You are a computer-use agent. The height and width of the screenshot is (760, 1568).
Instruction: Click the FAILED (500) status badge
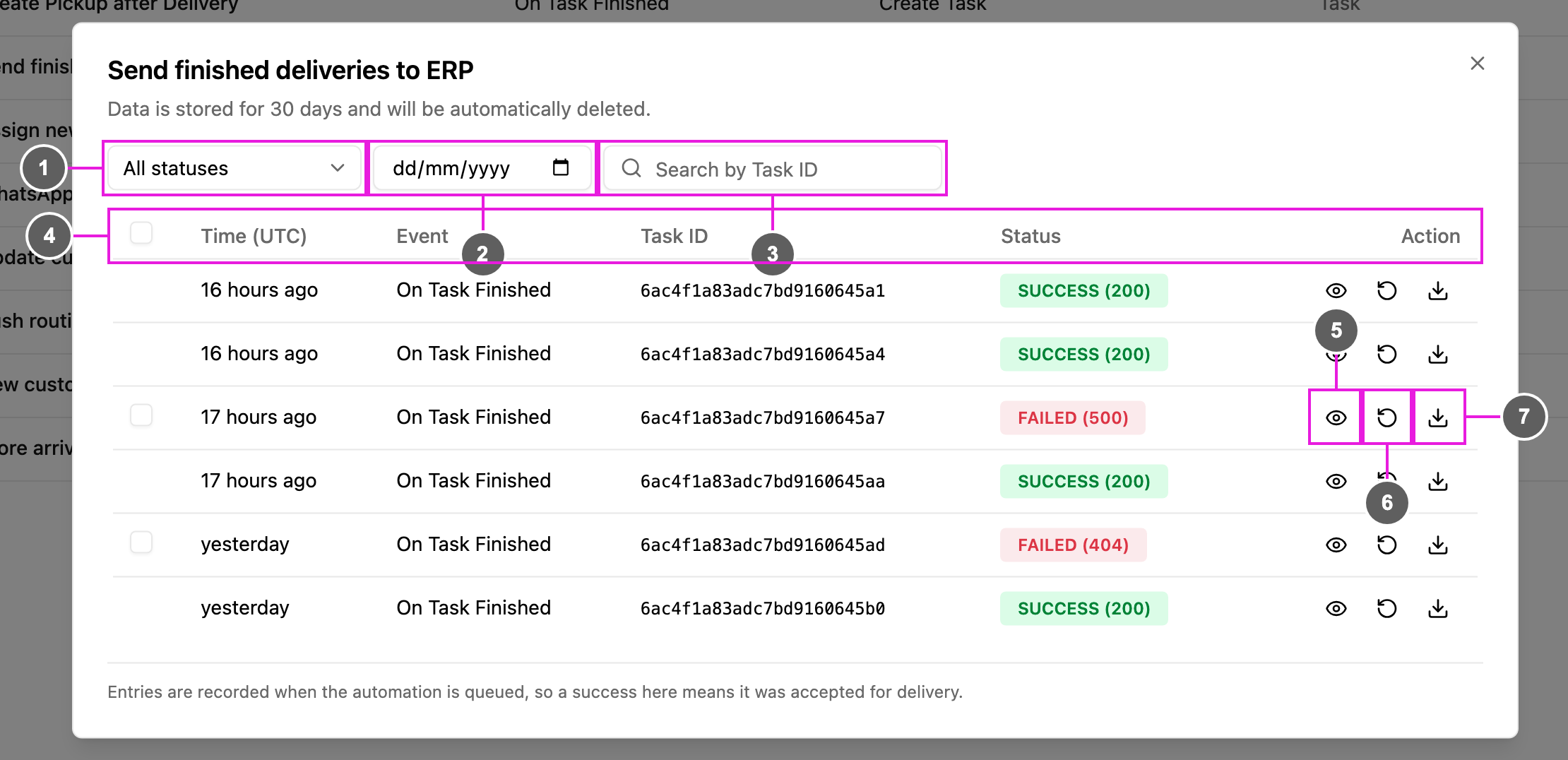(x=1073, y=417)
